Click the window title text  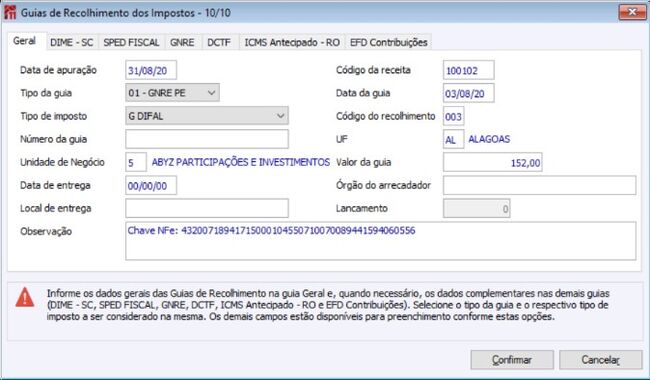pyautogui.click(x=126, y=12)
